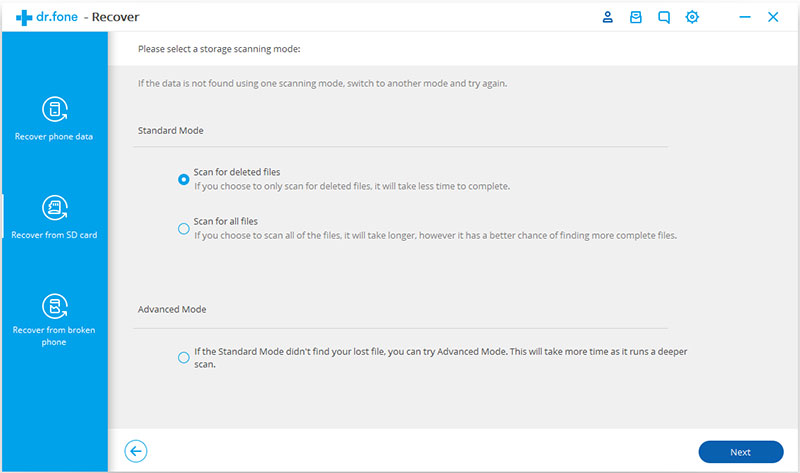800x473 pixels.
Task: Go back with the arrow button
Action: (x=136, y=451)
